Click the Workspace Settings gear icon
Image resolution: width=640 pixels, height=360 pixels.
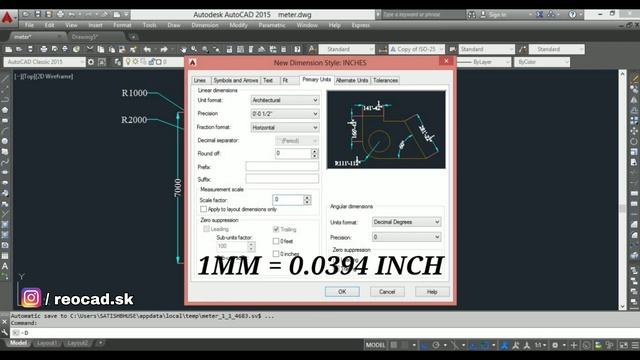(x=91, y=62)
